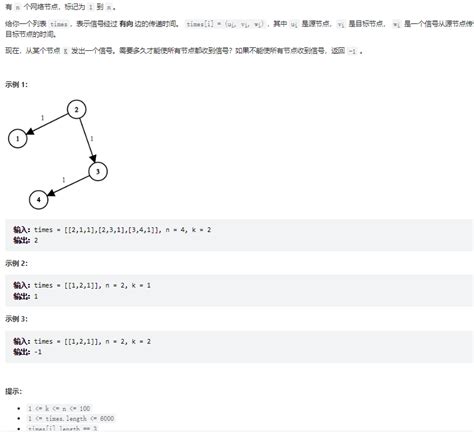This screenshot has width=474, height=436.
Task: Click example 1 input line with n = 4, k = 2
Action: pos(112,230)
